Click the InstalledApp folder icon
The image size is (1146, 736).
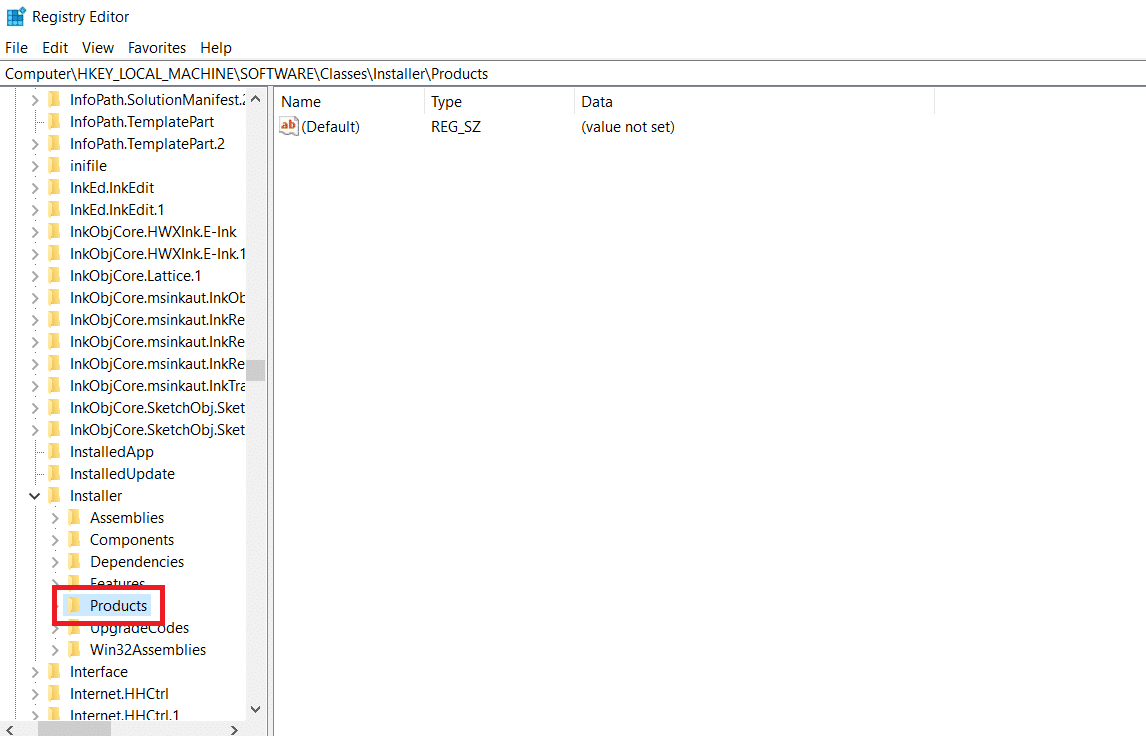pyautogui.click(x=54, y=452)
